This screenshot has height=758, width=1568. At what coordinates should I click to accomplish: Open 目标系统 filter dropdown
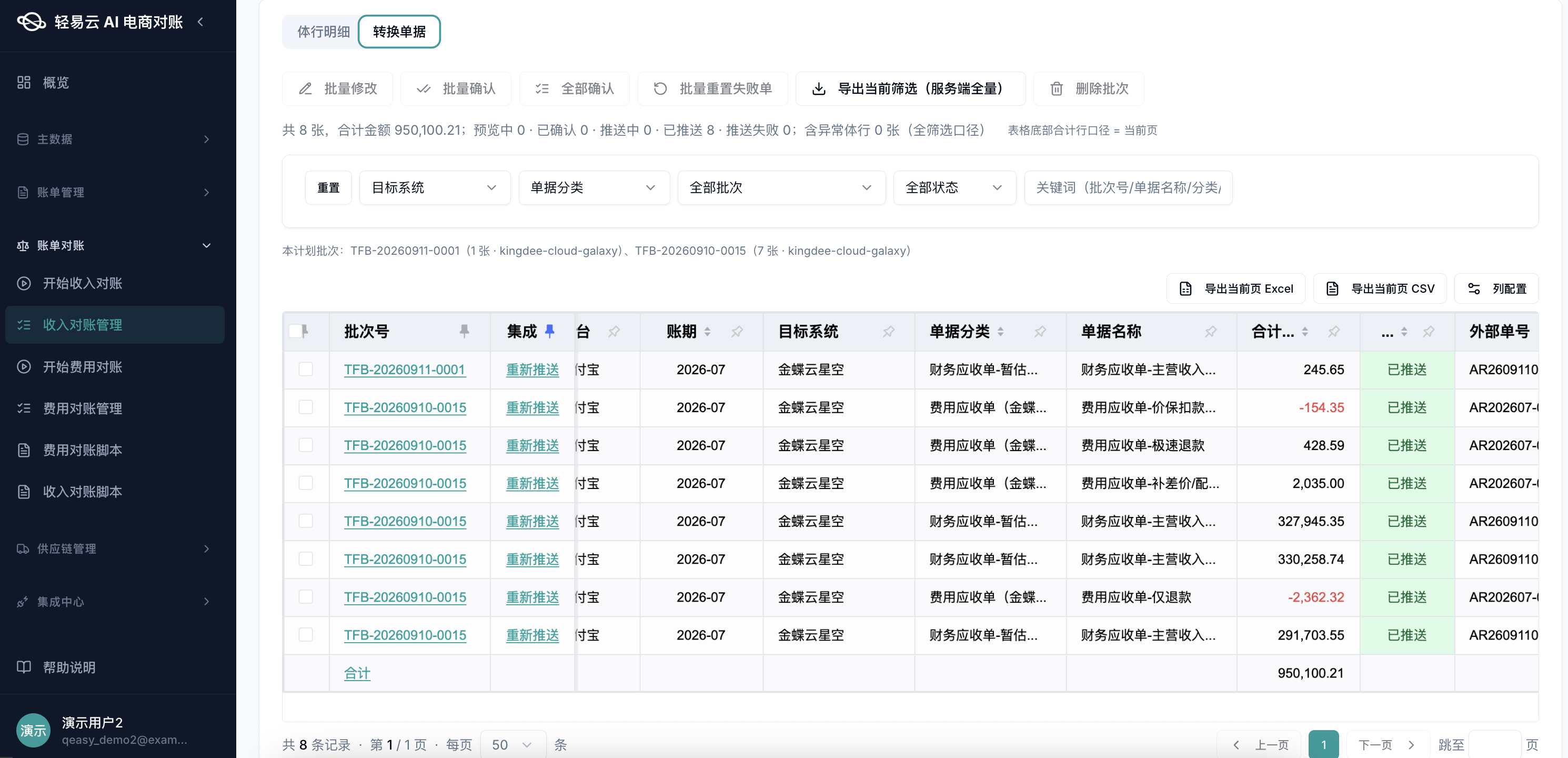[x=435, y=187]
